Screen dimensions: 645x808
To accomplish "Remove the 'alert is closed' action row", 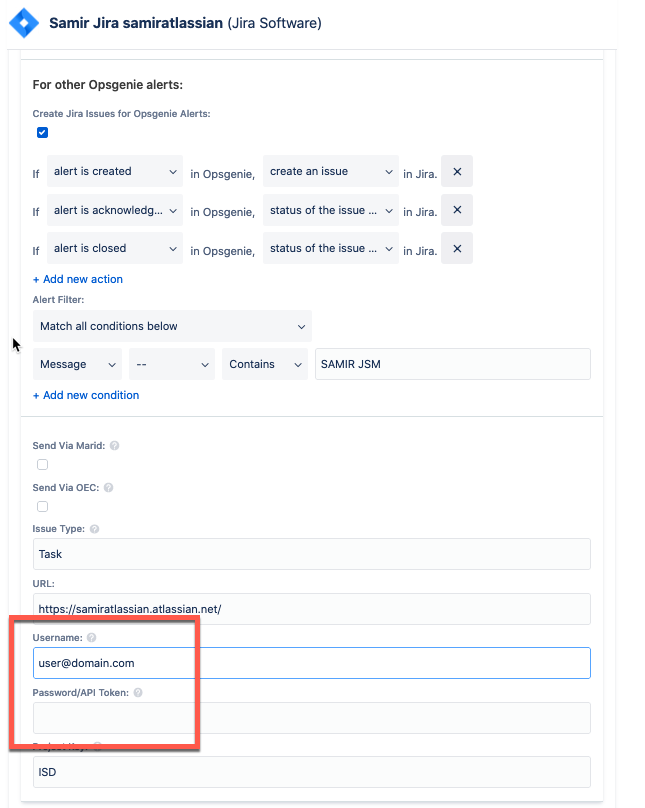I will click(x=457, y=248).
